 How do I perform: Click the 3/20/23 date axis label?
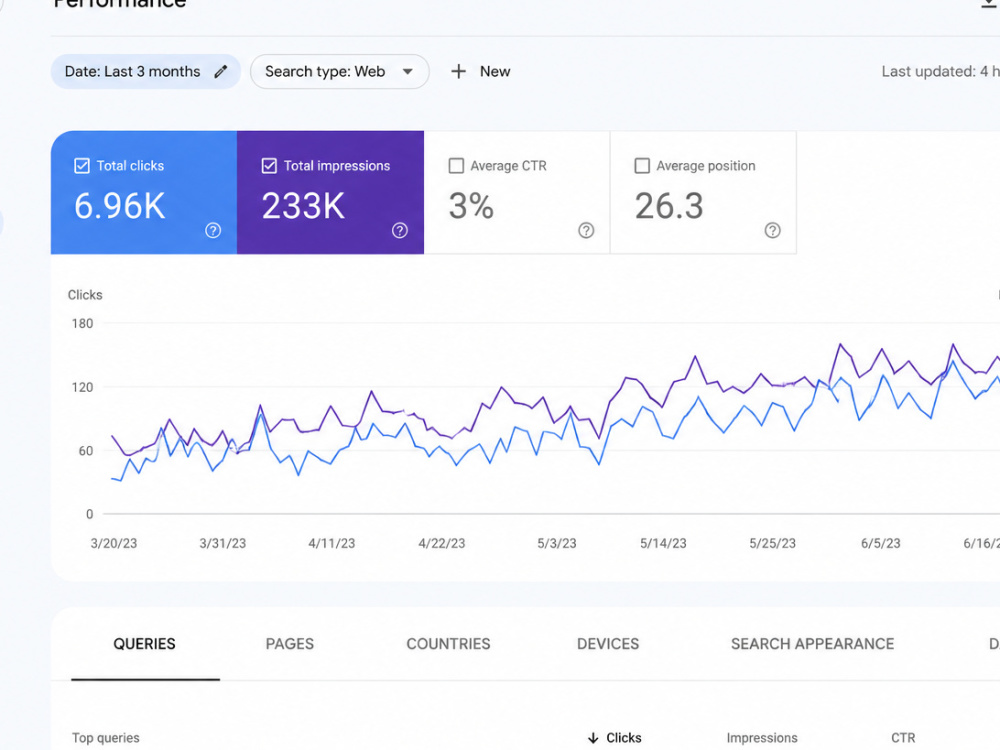click(114, 543)
